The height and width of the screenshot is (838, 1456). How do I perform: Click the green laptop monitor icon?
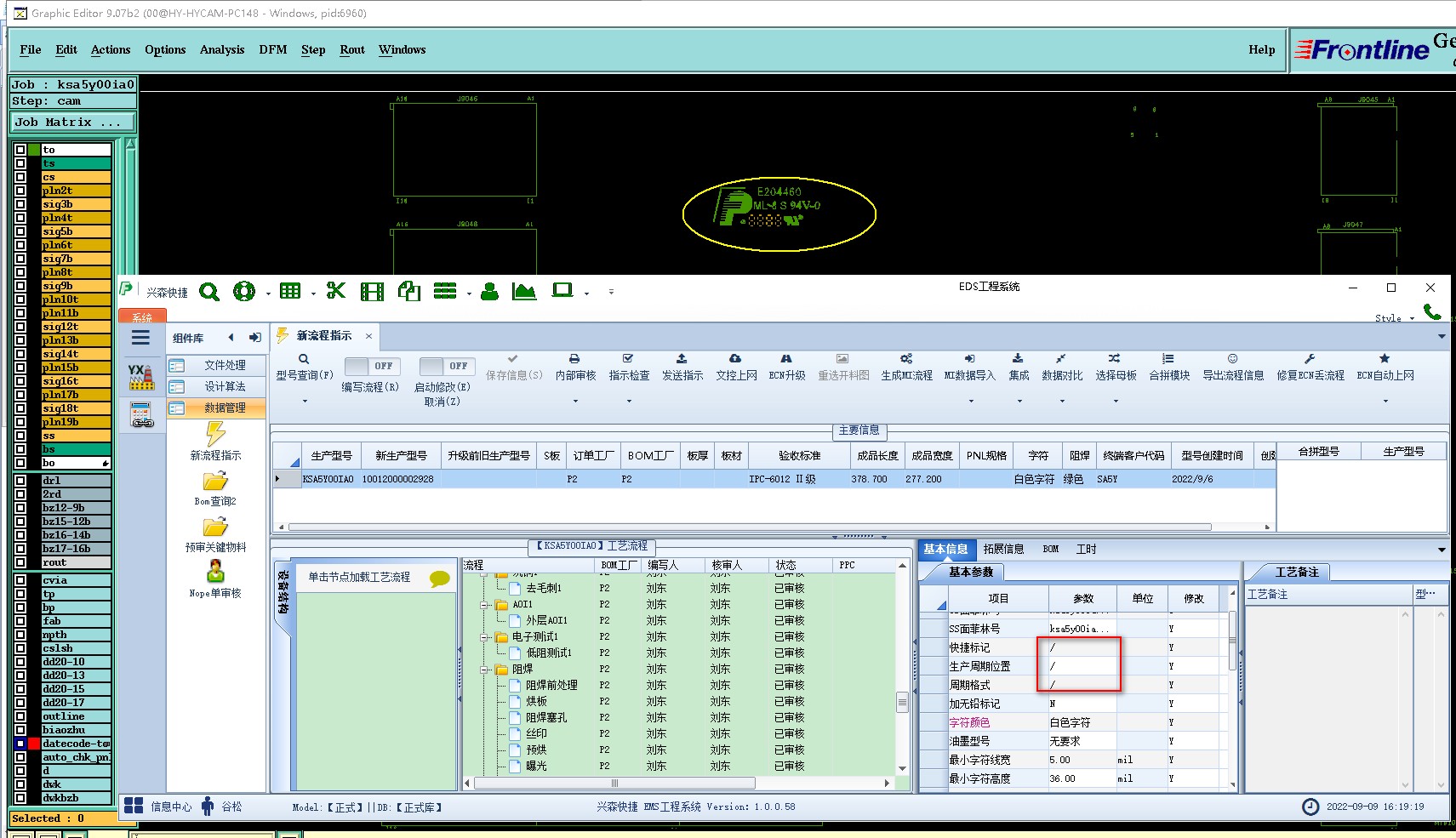562,291
